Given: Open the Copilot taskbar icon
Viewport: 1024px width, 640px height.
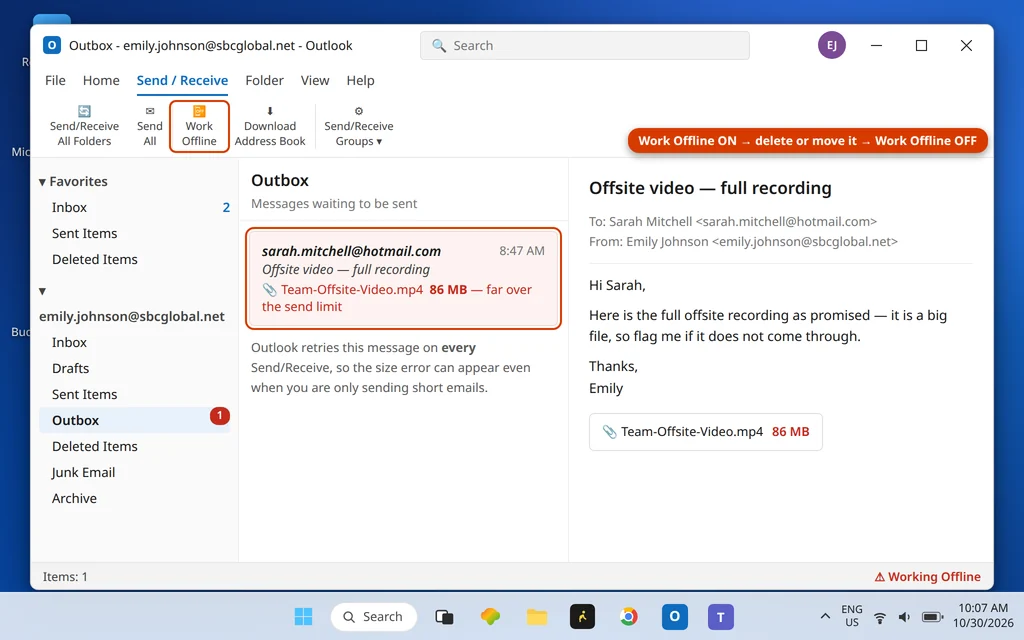Looking at the screenshot, I should (490, 616).
